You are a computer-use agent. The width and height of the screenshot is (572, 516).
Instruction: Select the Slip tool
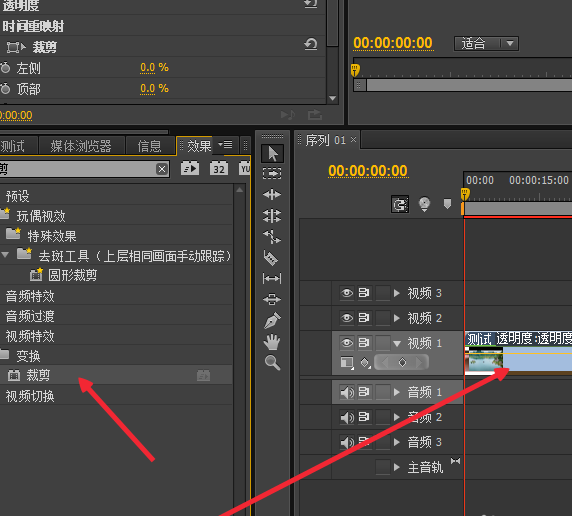272,279
